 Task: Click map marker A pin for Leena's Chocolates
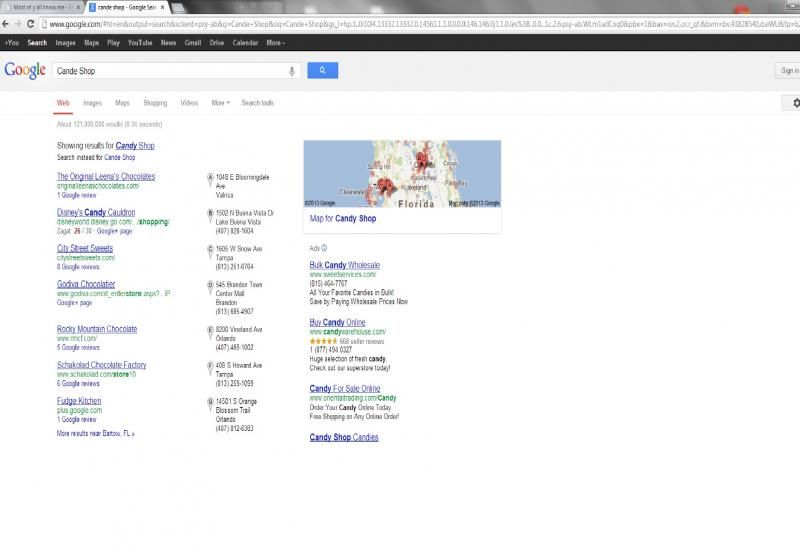[210, 178]
